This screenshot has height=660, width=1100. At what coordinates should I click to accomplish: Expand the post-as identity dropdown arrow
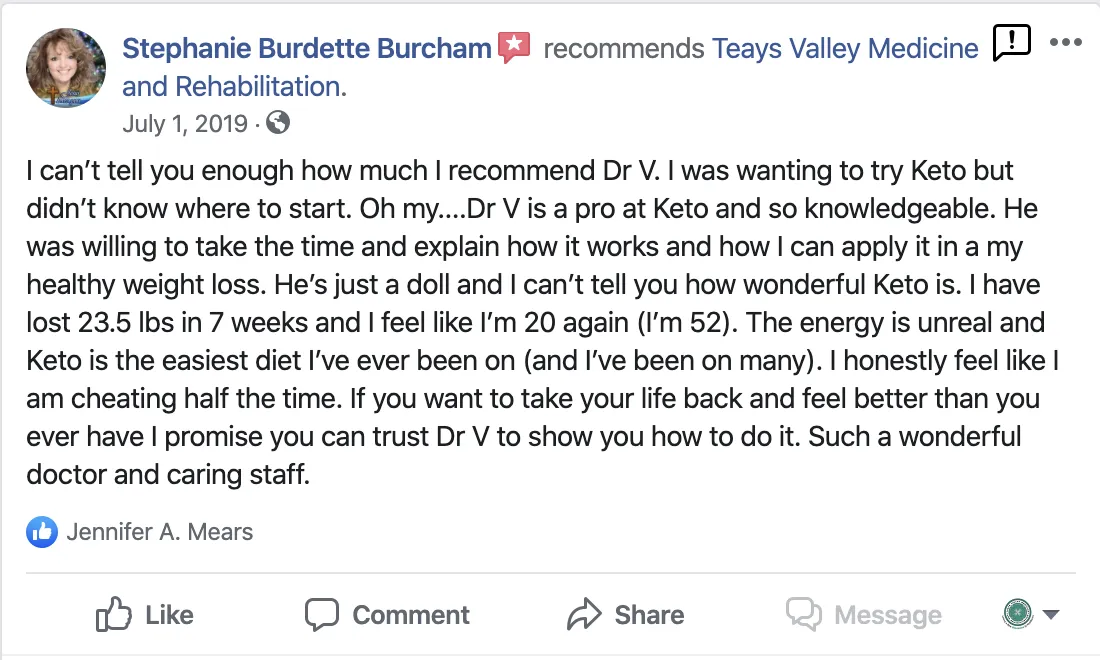[x=1050, y=614]
